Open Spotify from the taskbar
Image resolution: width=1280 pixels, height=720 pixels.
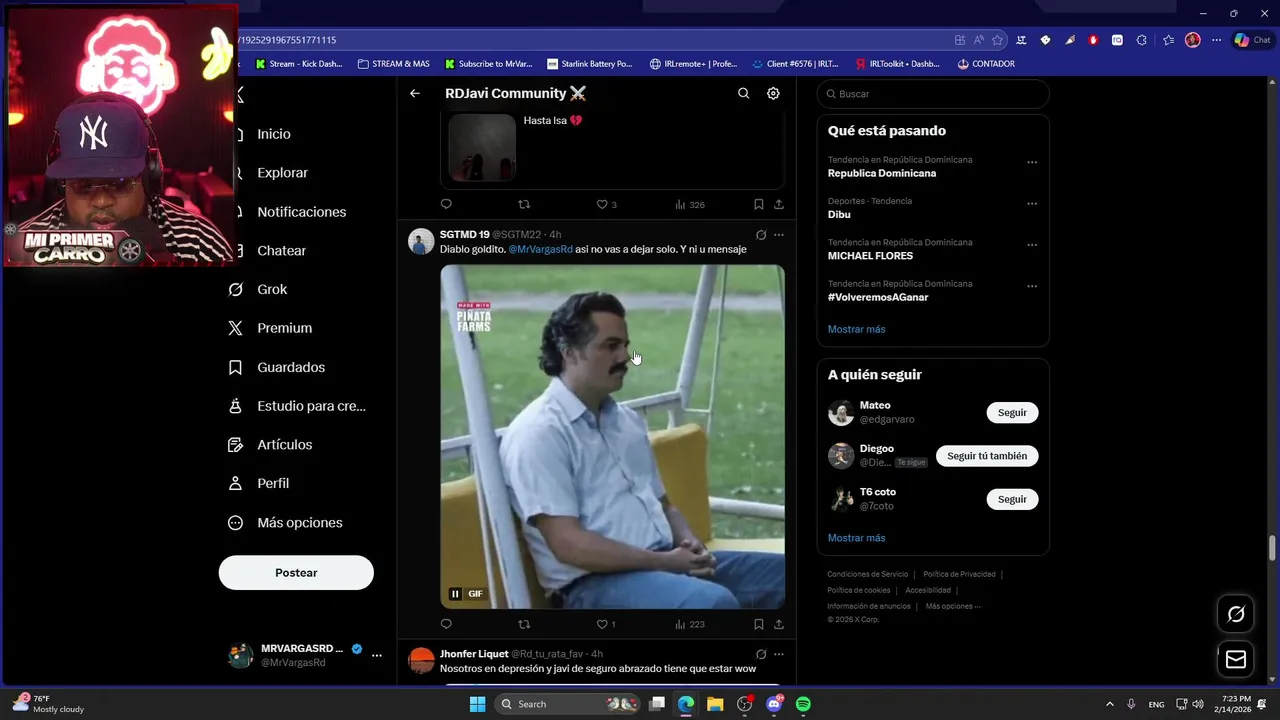(803, 704)
